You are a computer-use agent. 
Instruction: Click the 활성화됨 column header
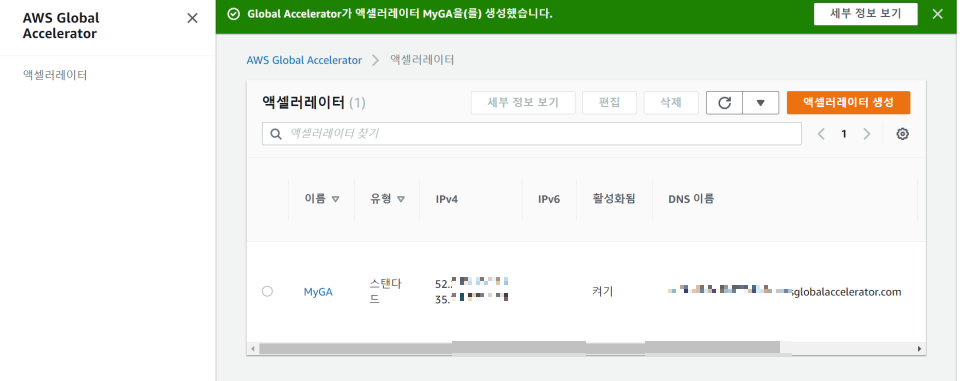click(x=614, y=199)
